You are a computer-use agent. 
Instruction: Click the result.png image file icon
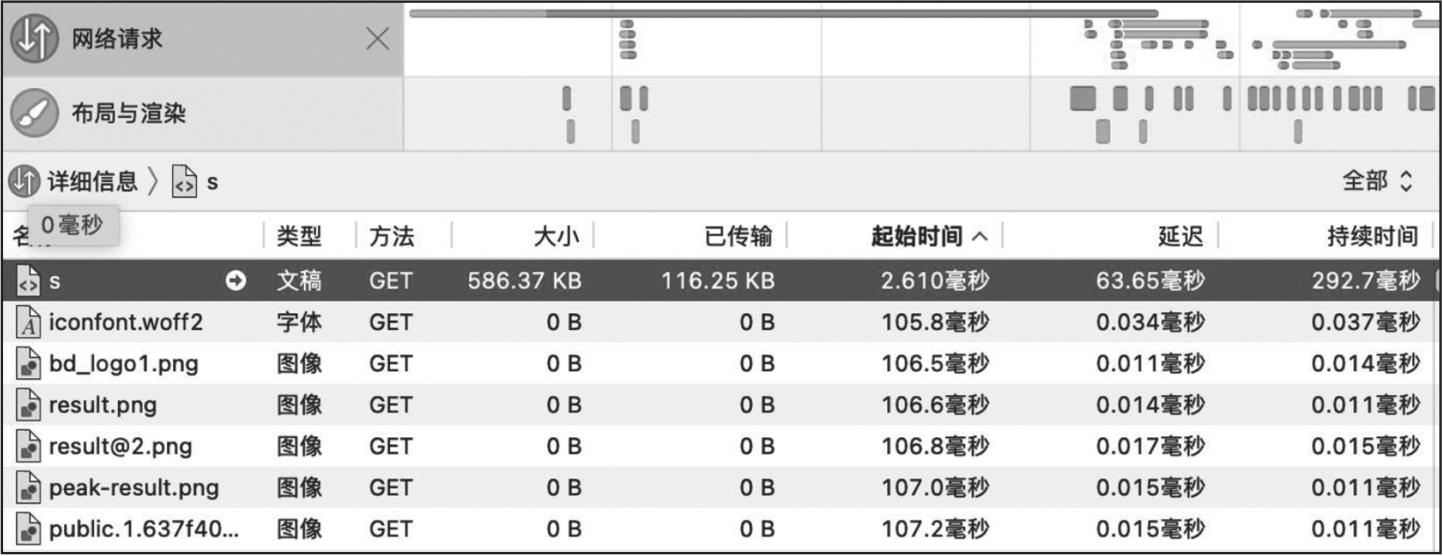29,405
